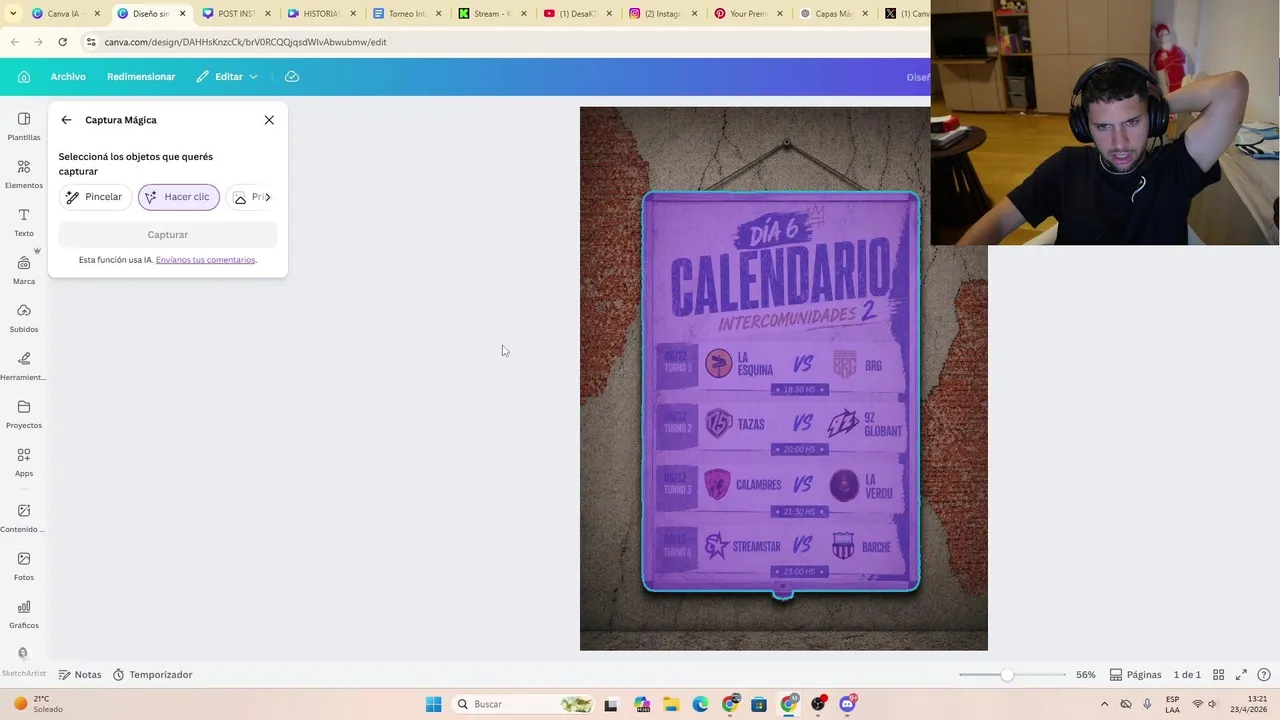Switch to the POST INST browser tab
The width and height of the screenshot is (1280, 720).
(236, 14)
